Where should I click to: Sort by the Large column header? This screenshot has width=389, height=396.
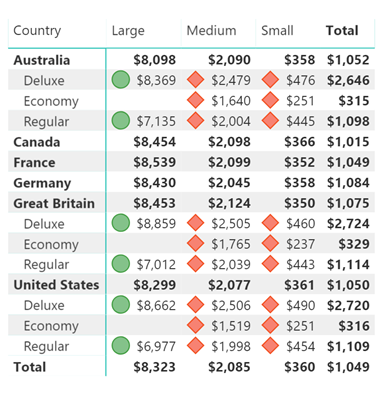click(x=128, y=31)
